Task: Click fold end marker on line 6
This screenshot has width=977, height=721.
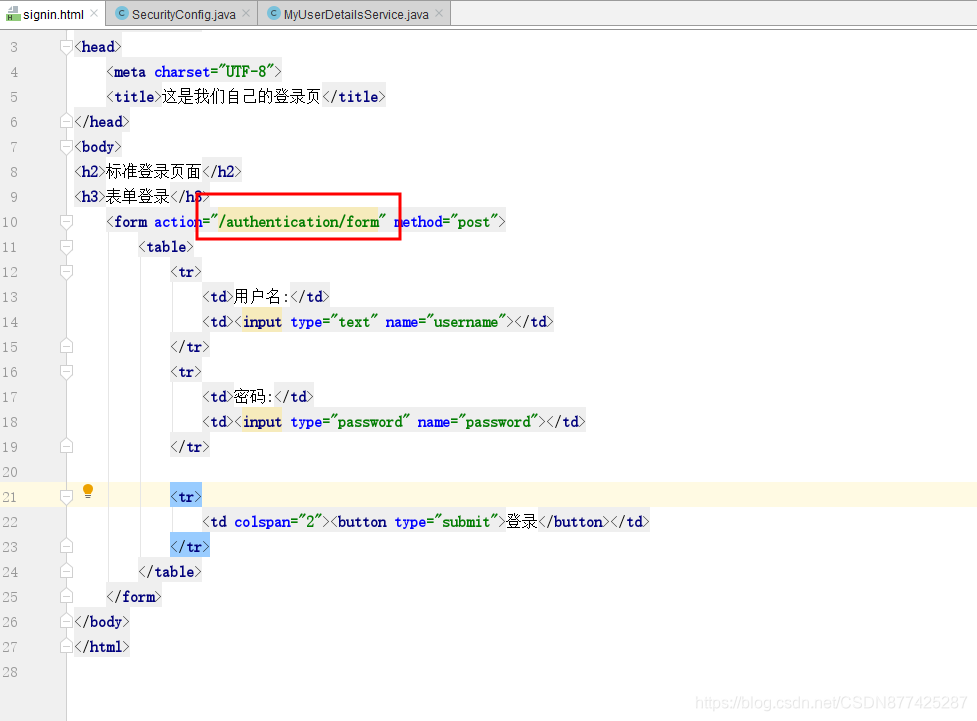Action: click(x=66, y=122)
